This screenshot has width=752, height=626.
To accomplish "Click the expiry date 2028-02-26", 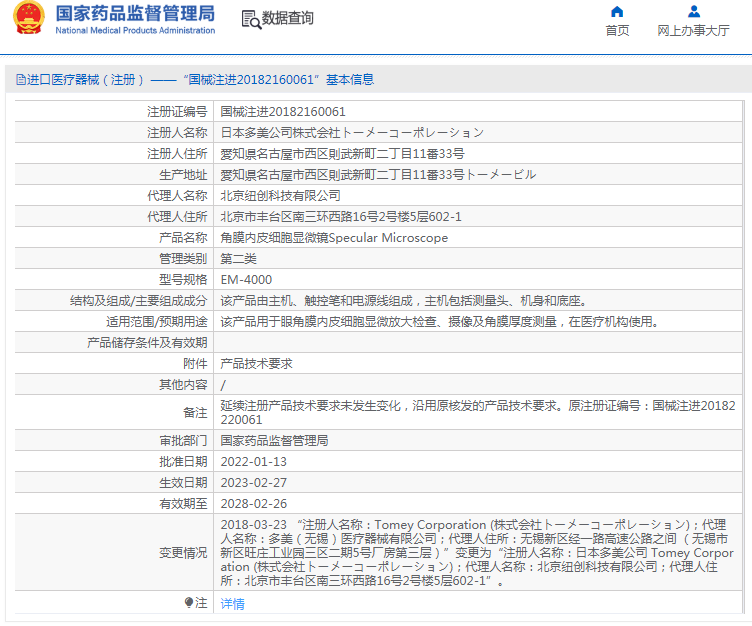I will 253,504.
